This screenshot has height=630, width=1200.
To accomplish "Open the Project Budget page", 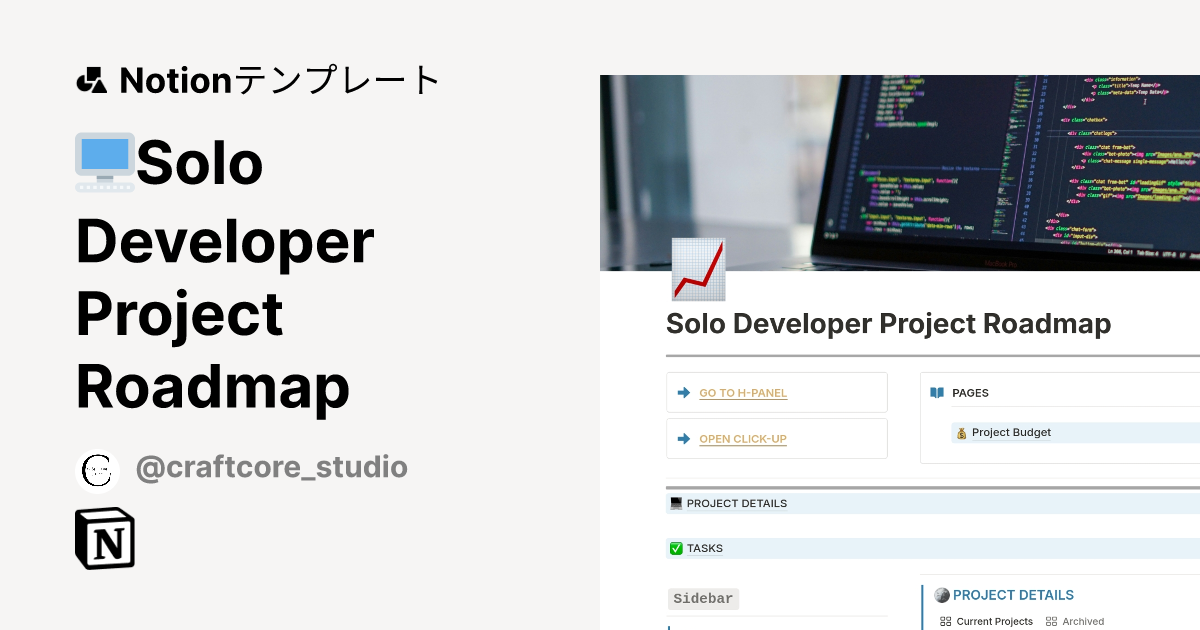I will click(x=1012, y=432).
